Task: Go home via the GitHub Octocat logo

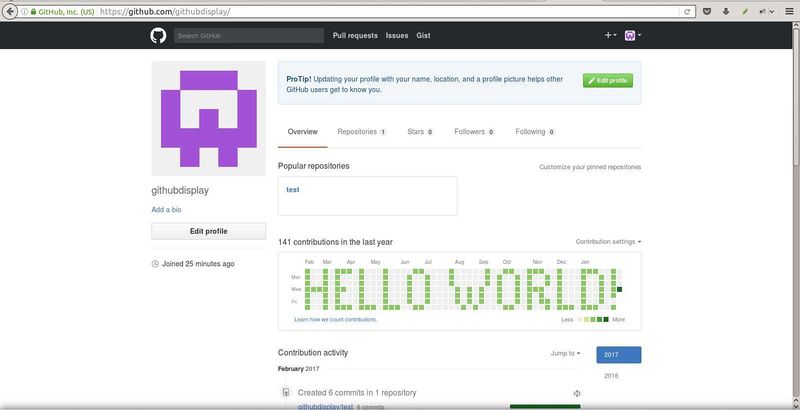Action: point(158,35)
